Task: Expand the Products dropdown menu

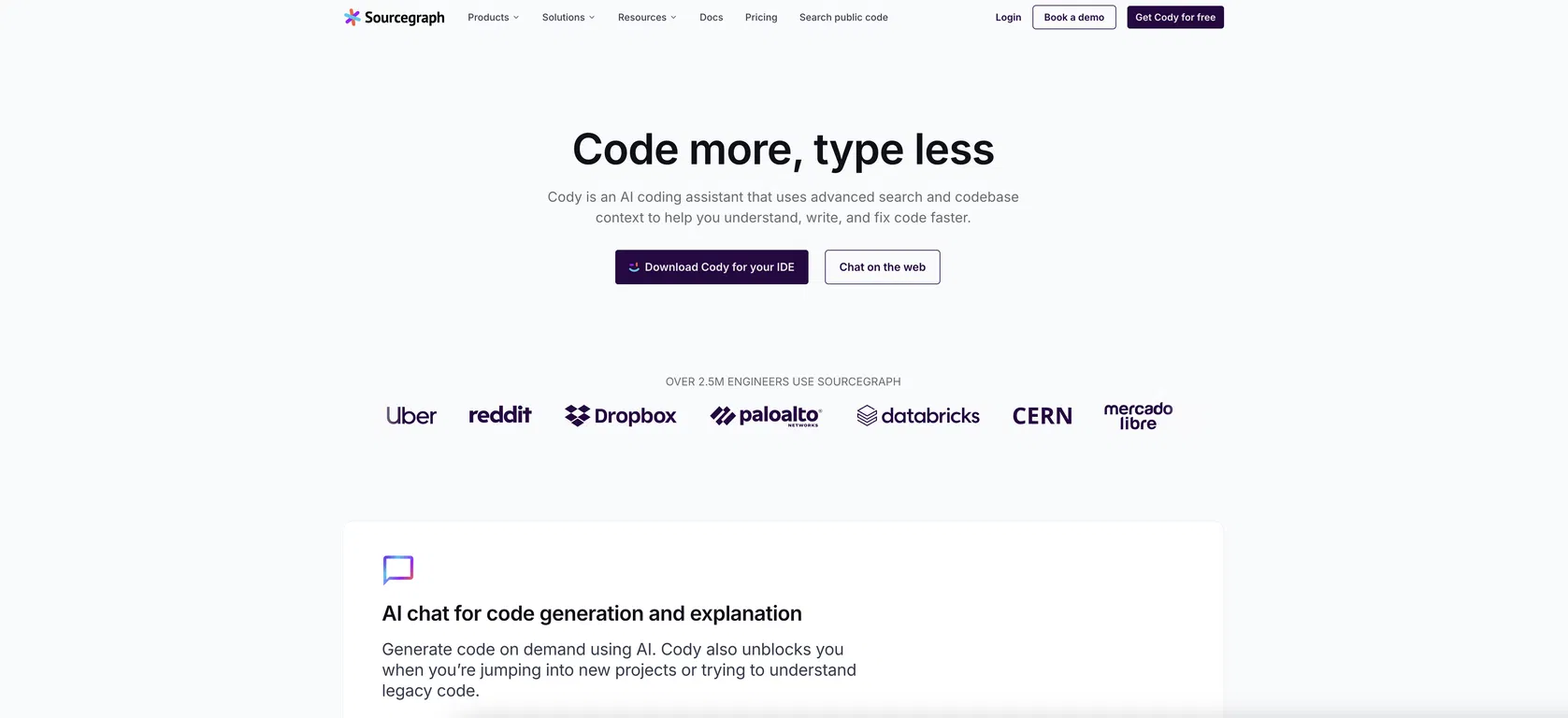Action: (493, 18)
